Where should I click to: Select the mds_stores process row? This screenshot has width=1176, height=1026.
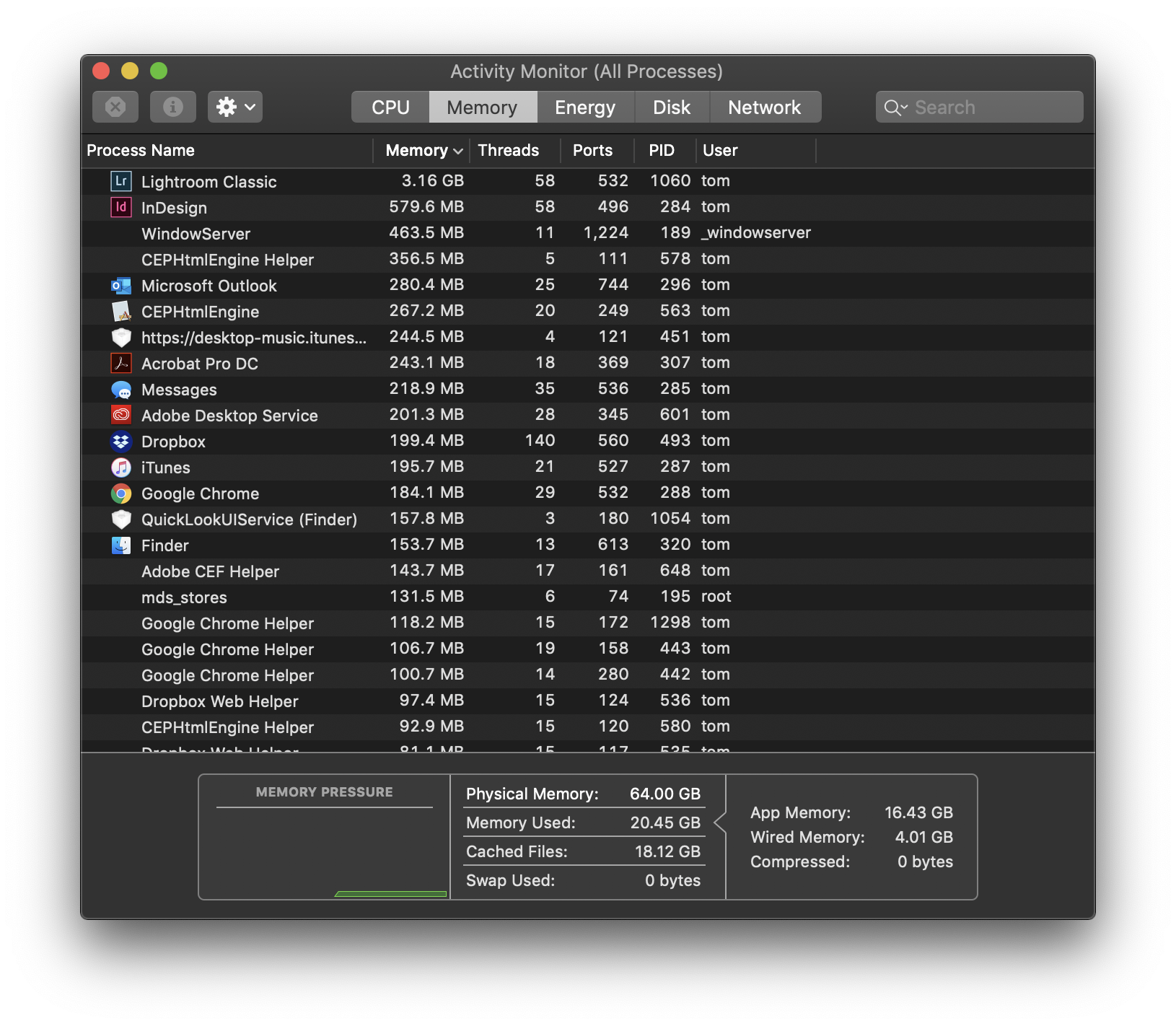pos(588,597)
